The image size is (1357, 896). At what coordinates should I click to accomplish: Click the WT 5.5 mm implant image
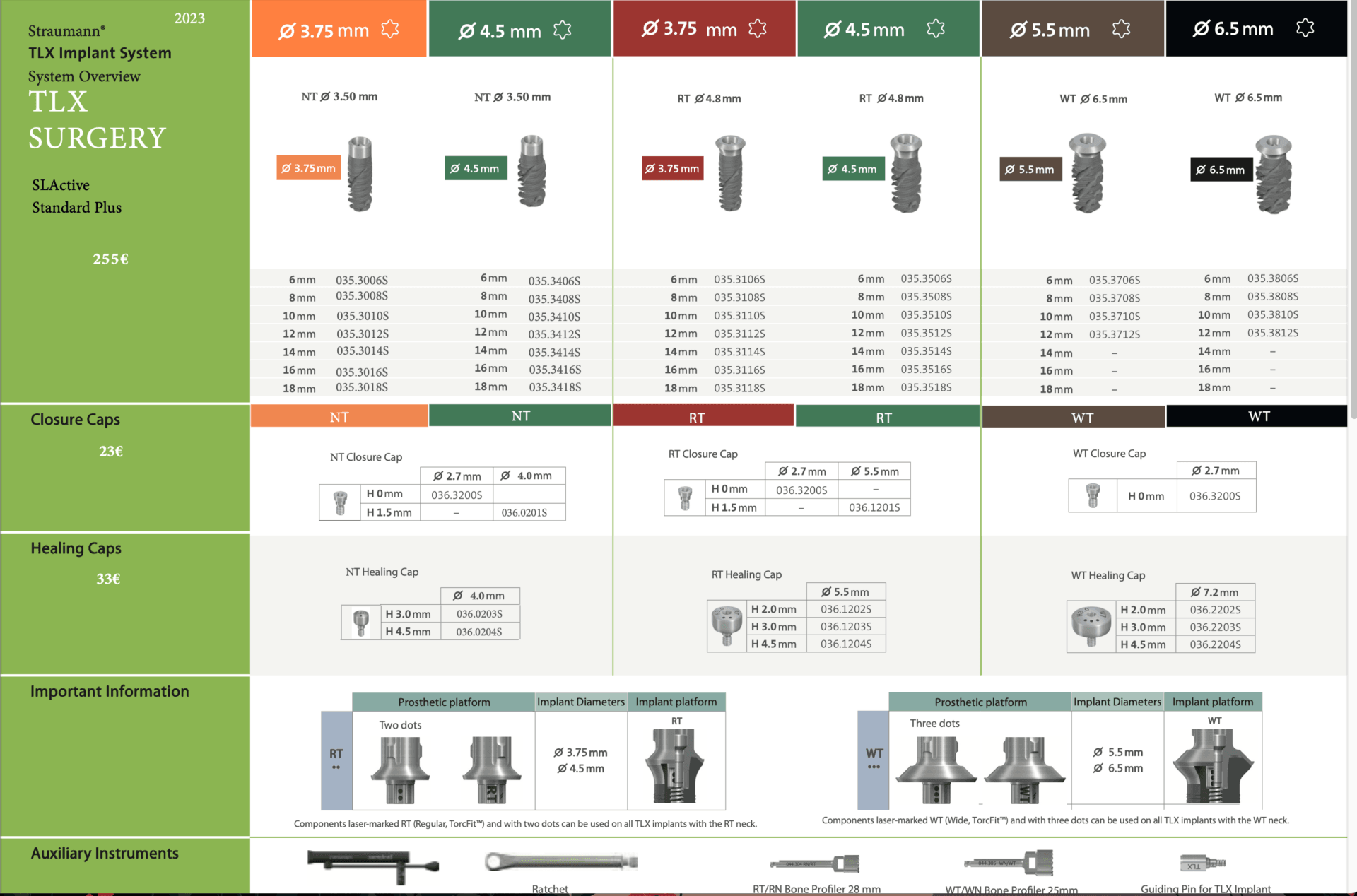[x=1088, y=173]
